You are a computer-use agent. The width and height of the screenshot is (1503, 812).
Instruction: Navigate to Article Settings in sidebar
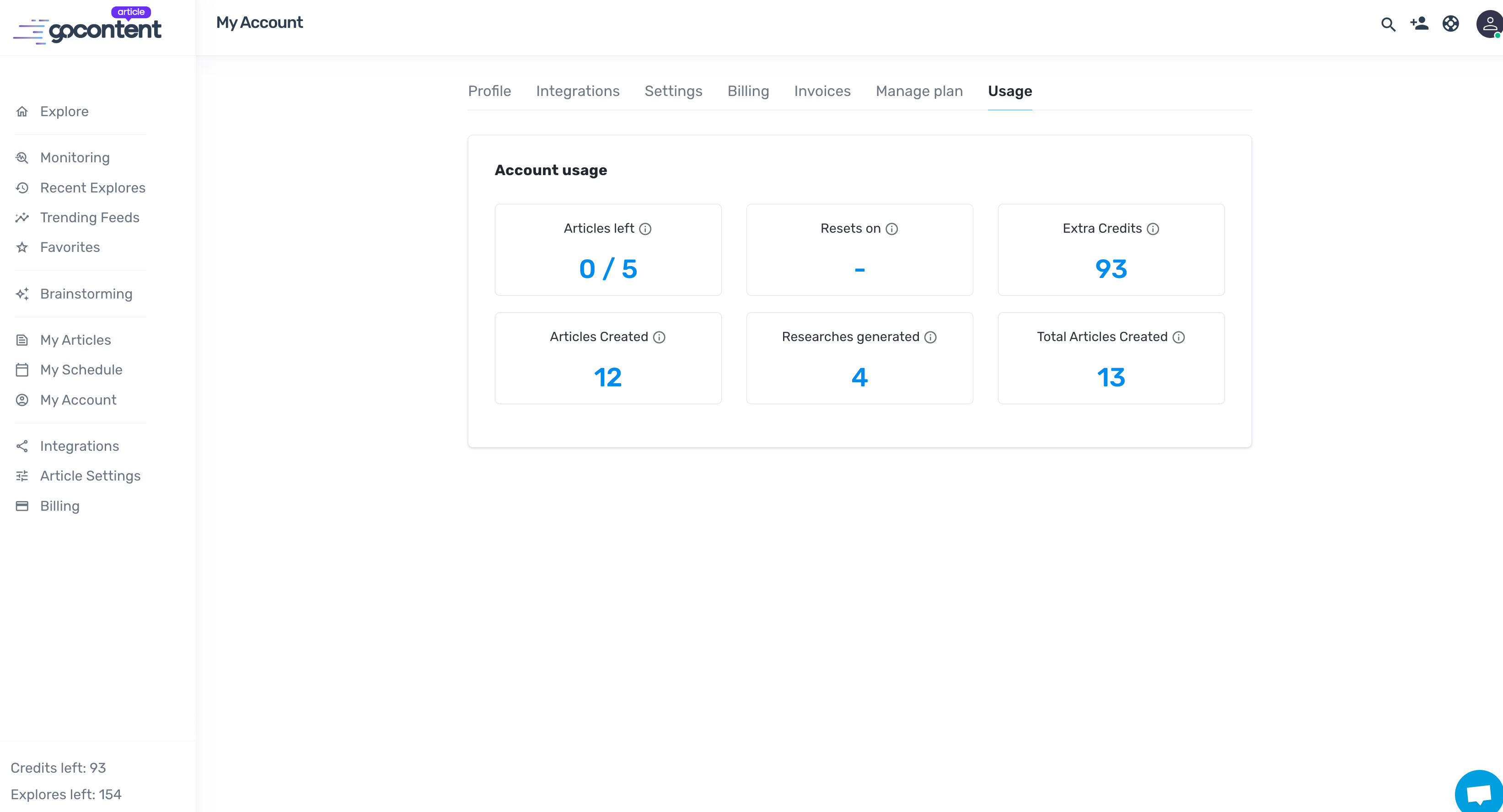(90, 476)
